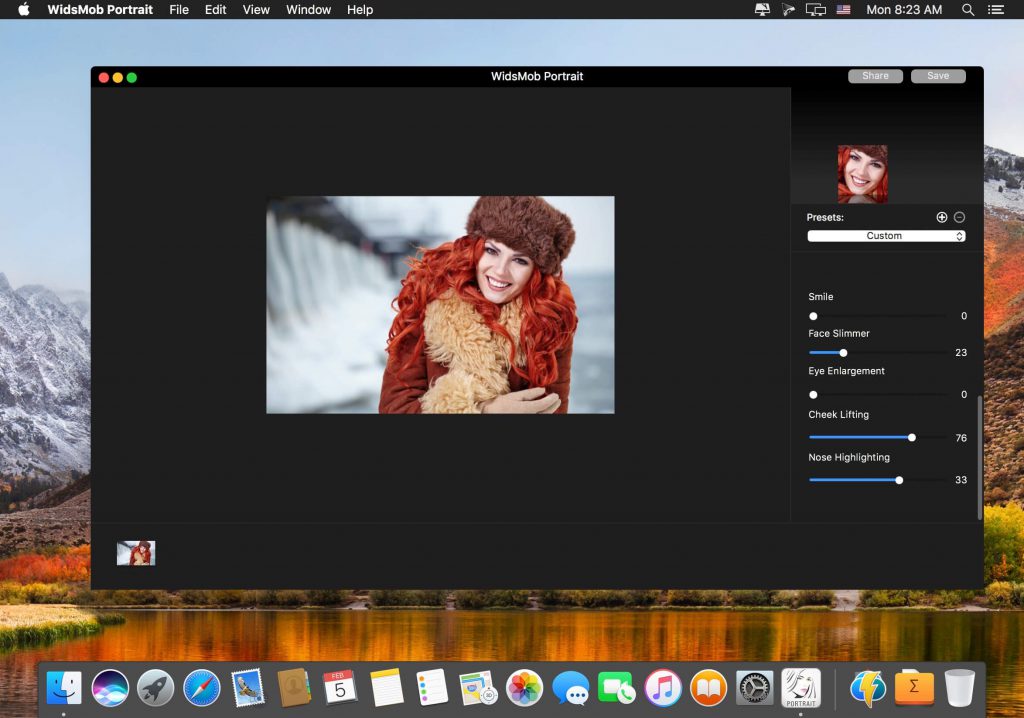Add a new preset with the plus icon
The width and height of the screenshot is (1024, 718).
[x=941, y=216]
